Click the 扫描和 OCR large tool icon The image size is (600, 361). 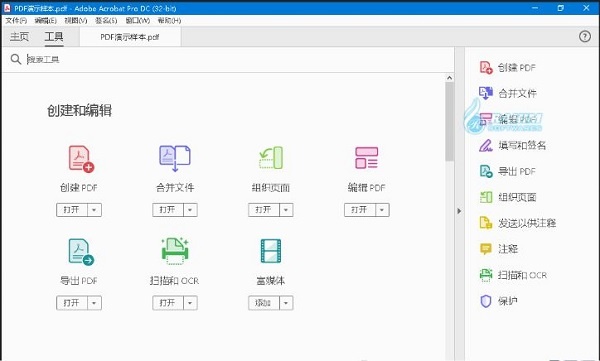click(175, 251)
